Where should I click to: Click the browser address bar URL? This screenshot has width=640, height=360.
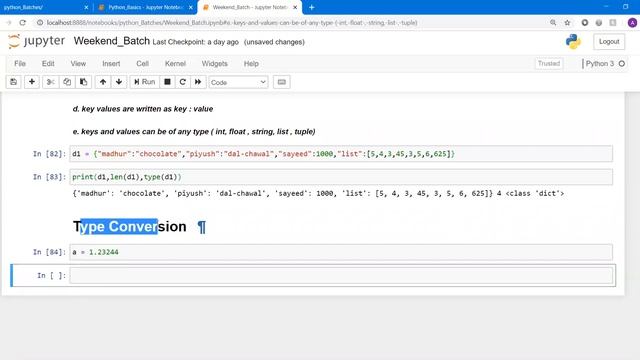pyautogui.click(x=232, y=23)
